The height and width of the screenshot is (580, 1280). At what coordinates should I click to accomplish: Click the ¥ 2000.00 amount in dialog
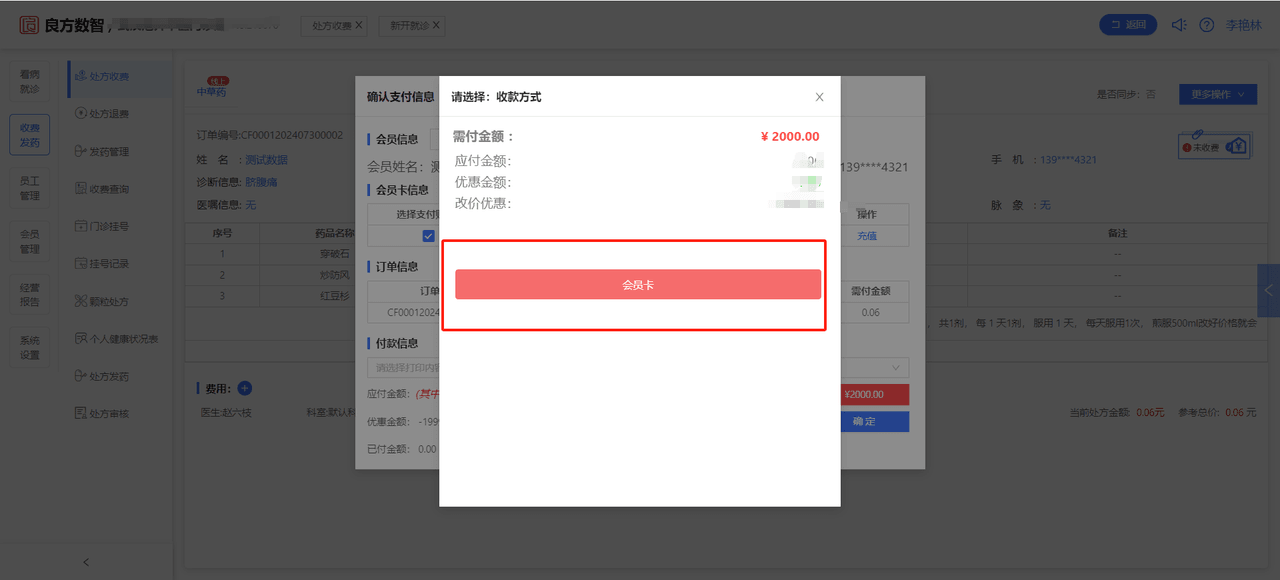click(789, 137)
